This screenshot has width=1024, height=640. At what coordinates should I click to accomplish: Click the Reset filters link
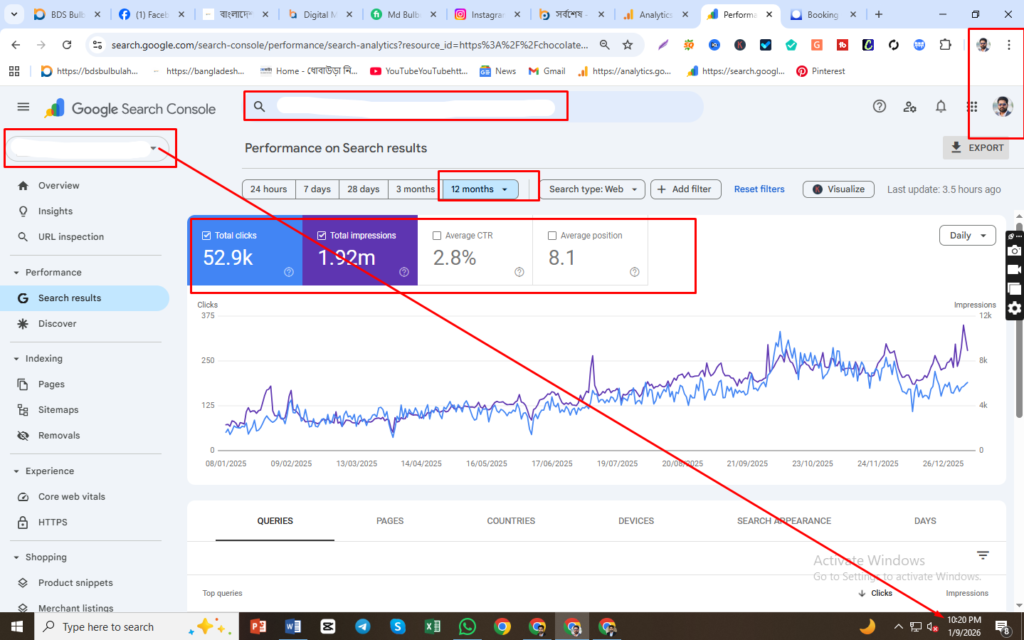point(759,189)
